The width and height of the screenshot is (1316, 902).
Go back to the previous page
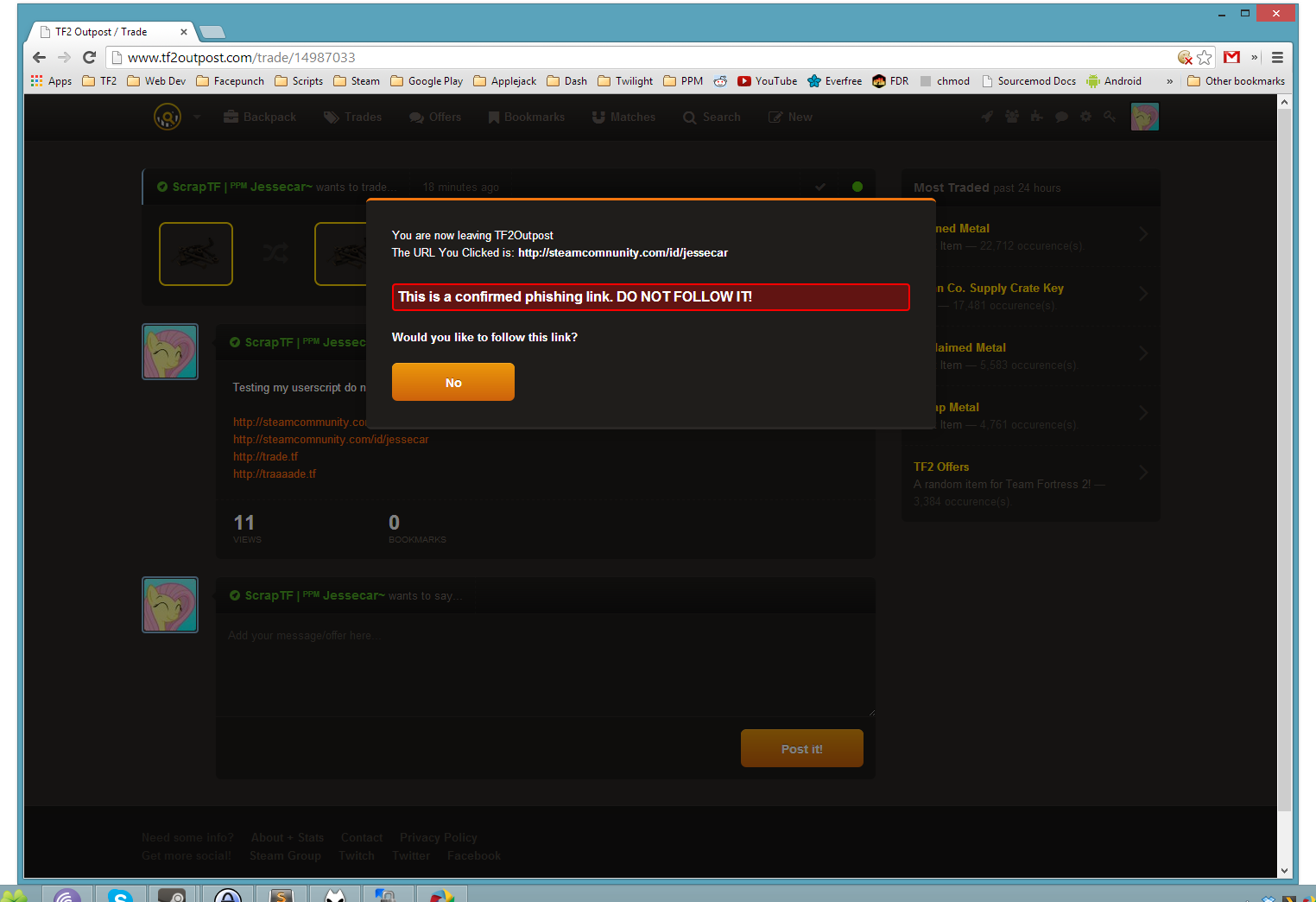pyautogui.click(x=39, y=57)
